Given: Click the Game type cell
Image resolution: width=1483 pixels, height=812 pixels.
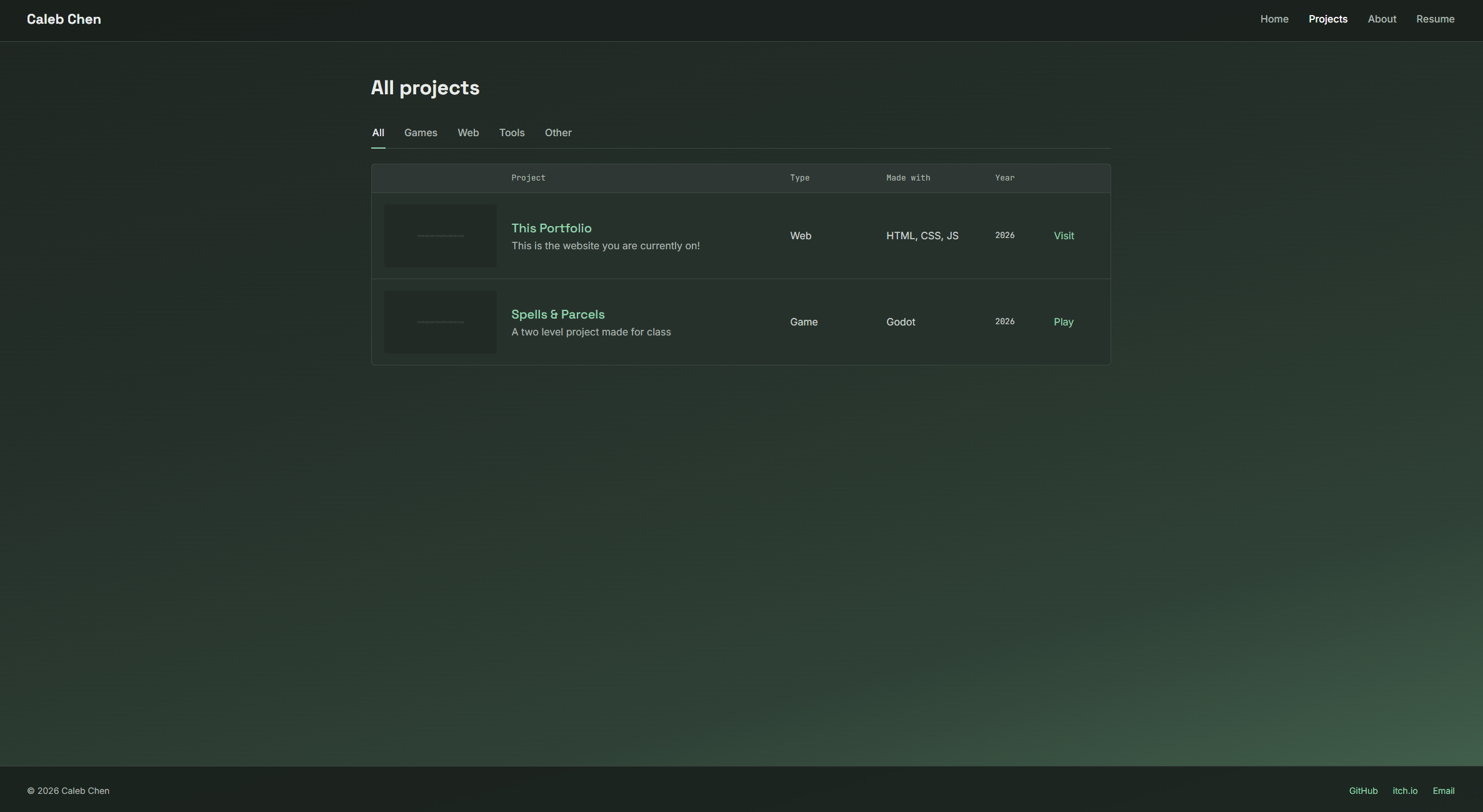Looking at the screenshot, I should [804, 322].
